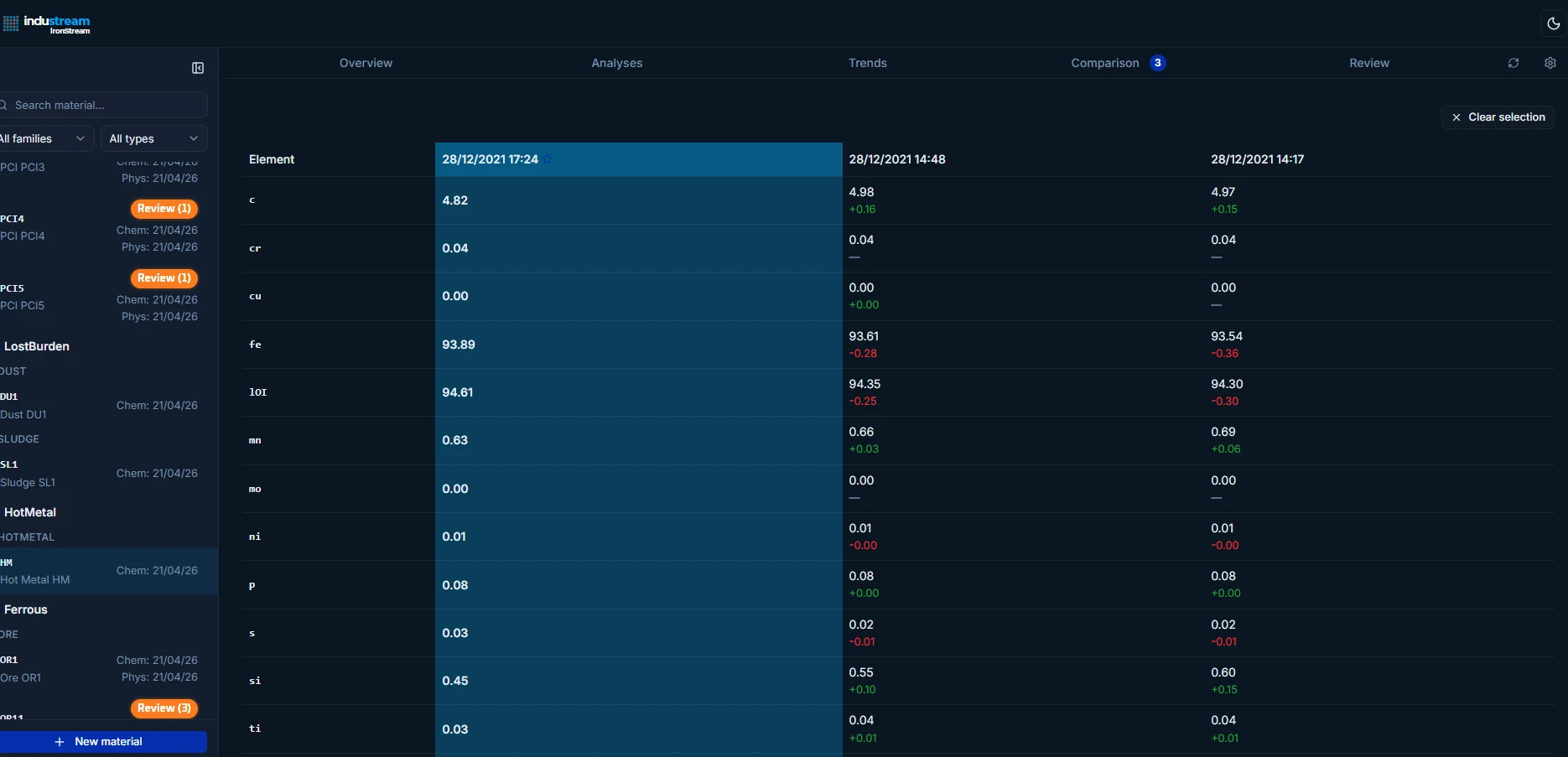Screen dimensions: 1568x757
Task: Switch to the Overview tab
Action: 366,63
